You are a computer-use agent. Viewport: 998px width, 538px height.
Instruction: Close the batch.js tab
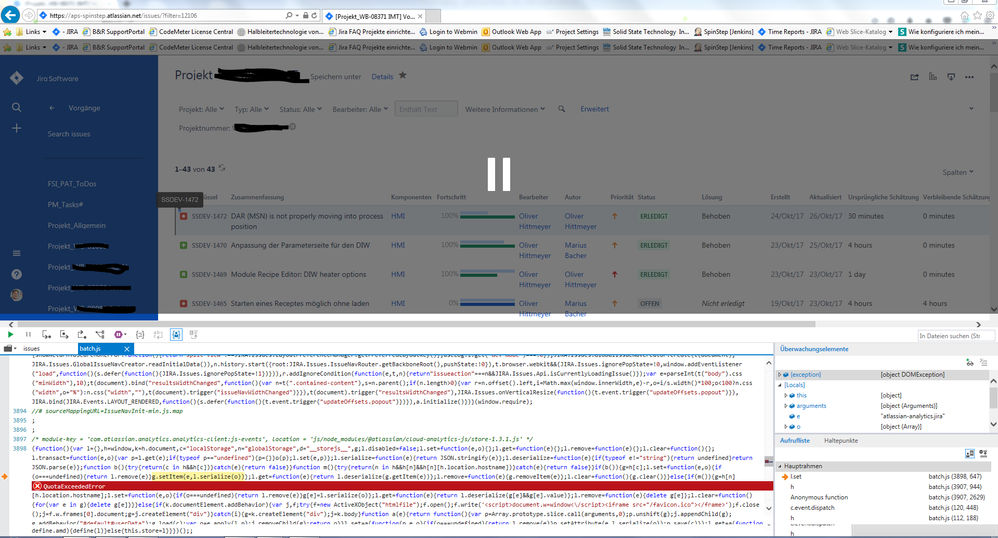[127, 348]
